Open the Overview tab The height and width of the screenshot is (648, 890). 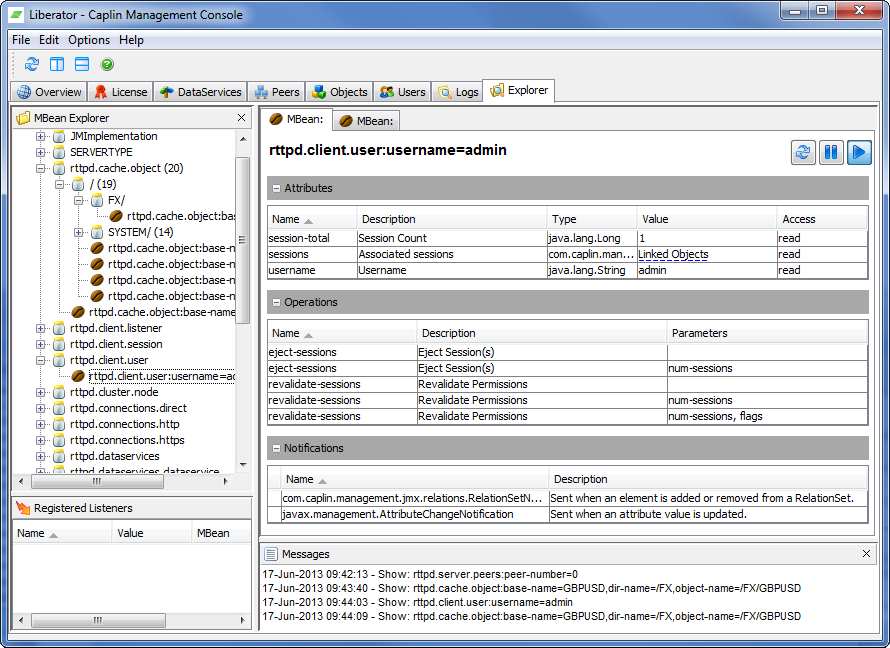tap(49, 92)
